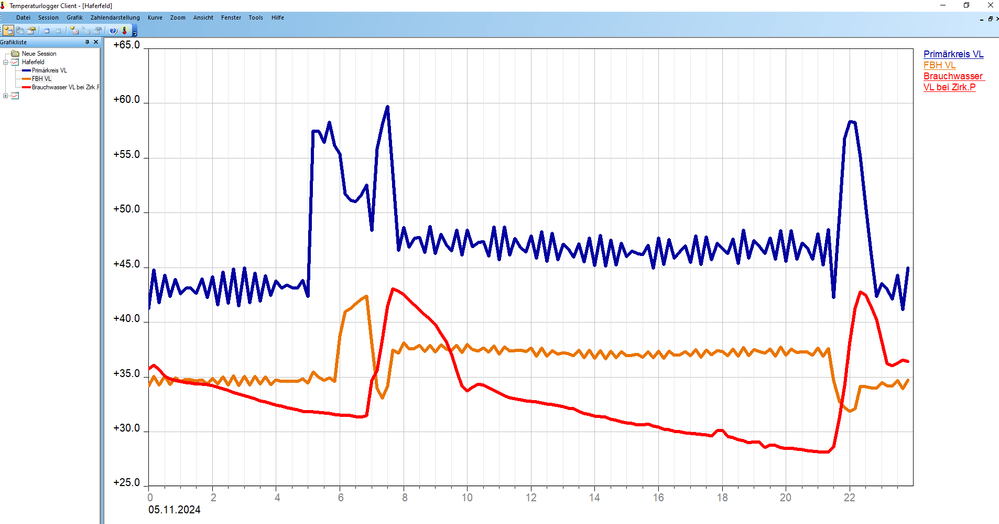Viewport: 999px width, 524px height.
Task: Click the blue help question mark icon
Action: pyautogui.click(x=113, y=30)
